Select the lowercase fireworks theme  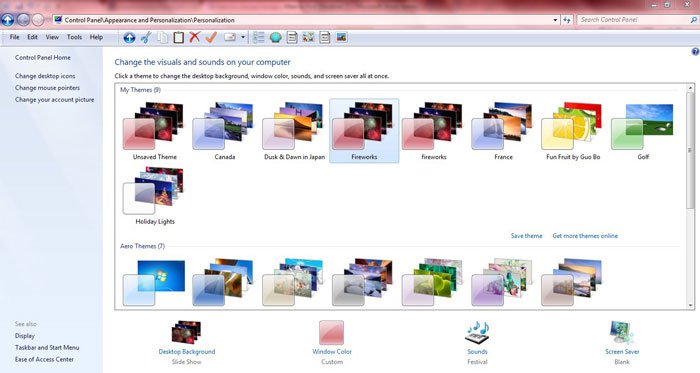tap(434, 131)
